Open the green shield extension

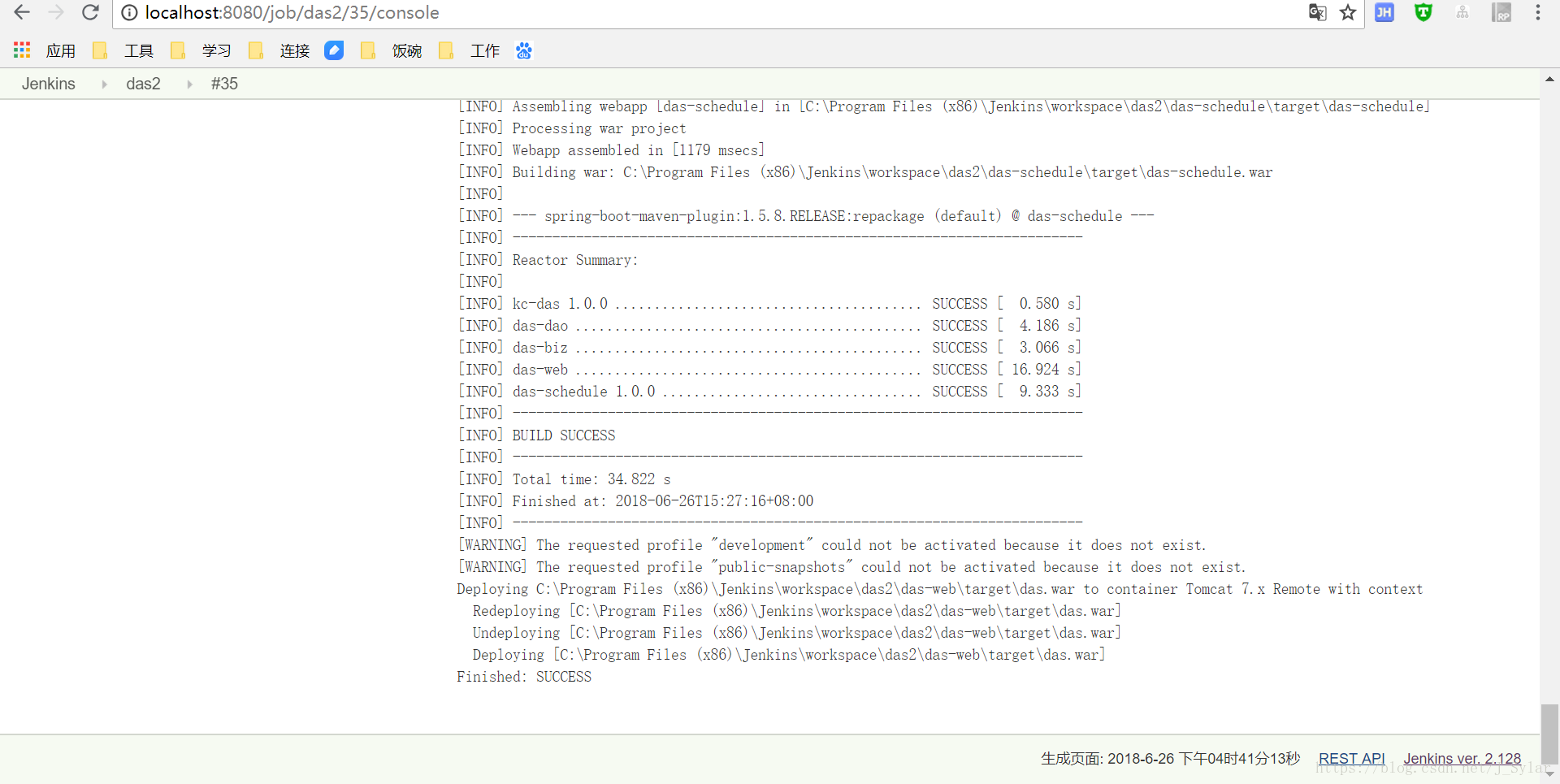coord(1423,12)
